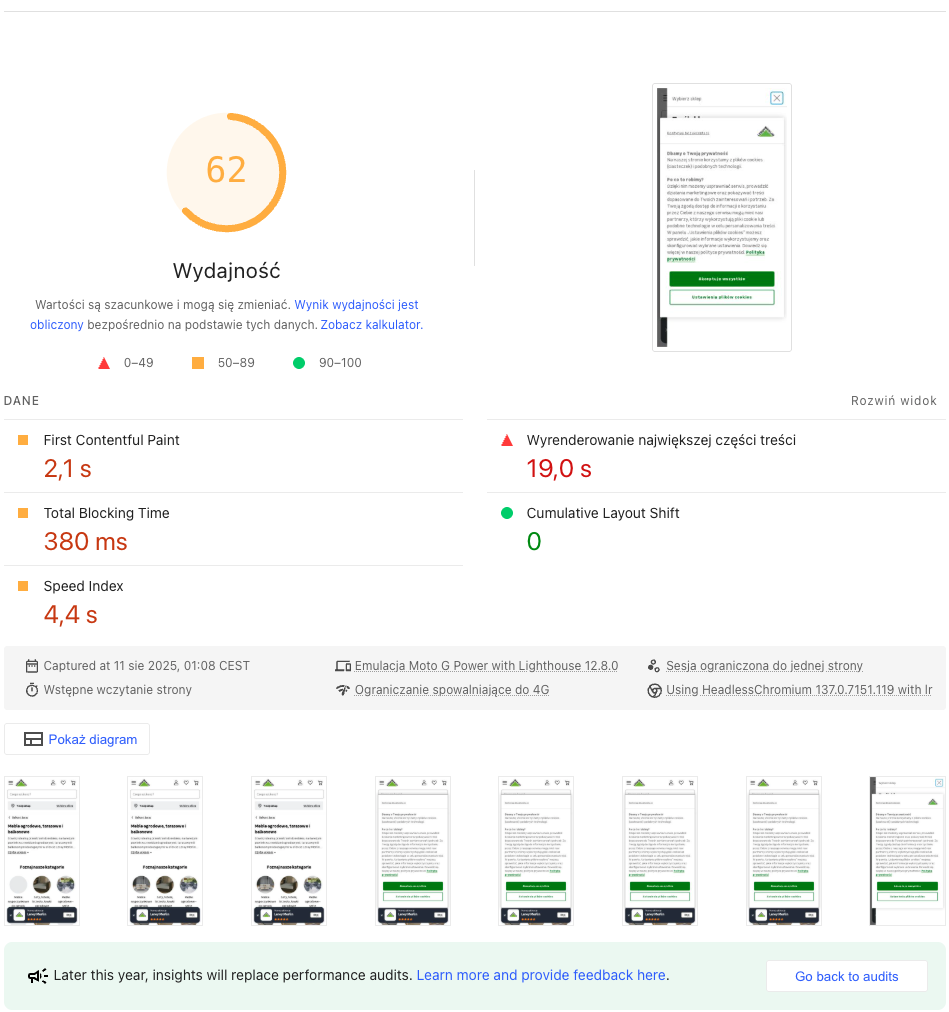This screenshot has width=949, height=1012.
Task: Click the browser icon before HeadlessChromium version
Action: pos(654,690)
